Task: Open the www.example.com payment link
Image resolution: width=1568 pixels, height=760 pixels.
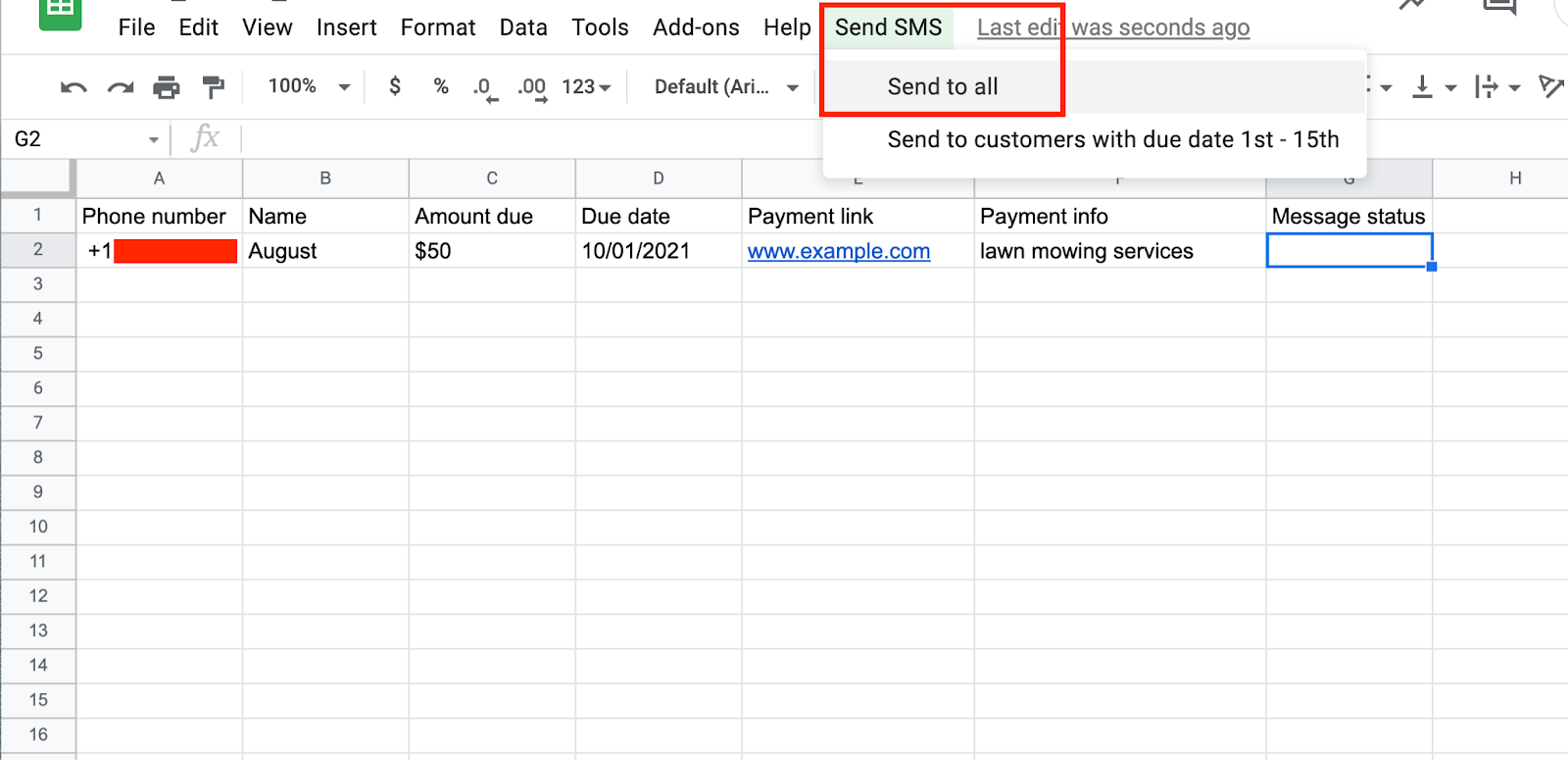Action: (x=838, y=251)
